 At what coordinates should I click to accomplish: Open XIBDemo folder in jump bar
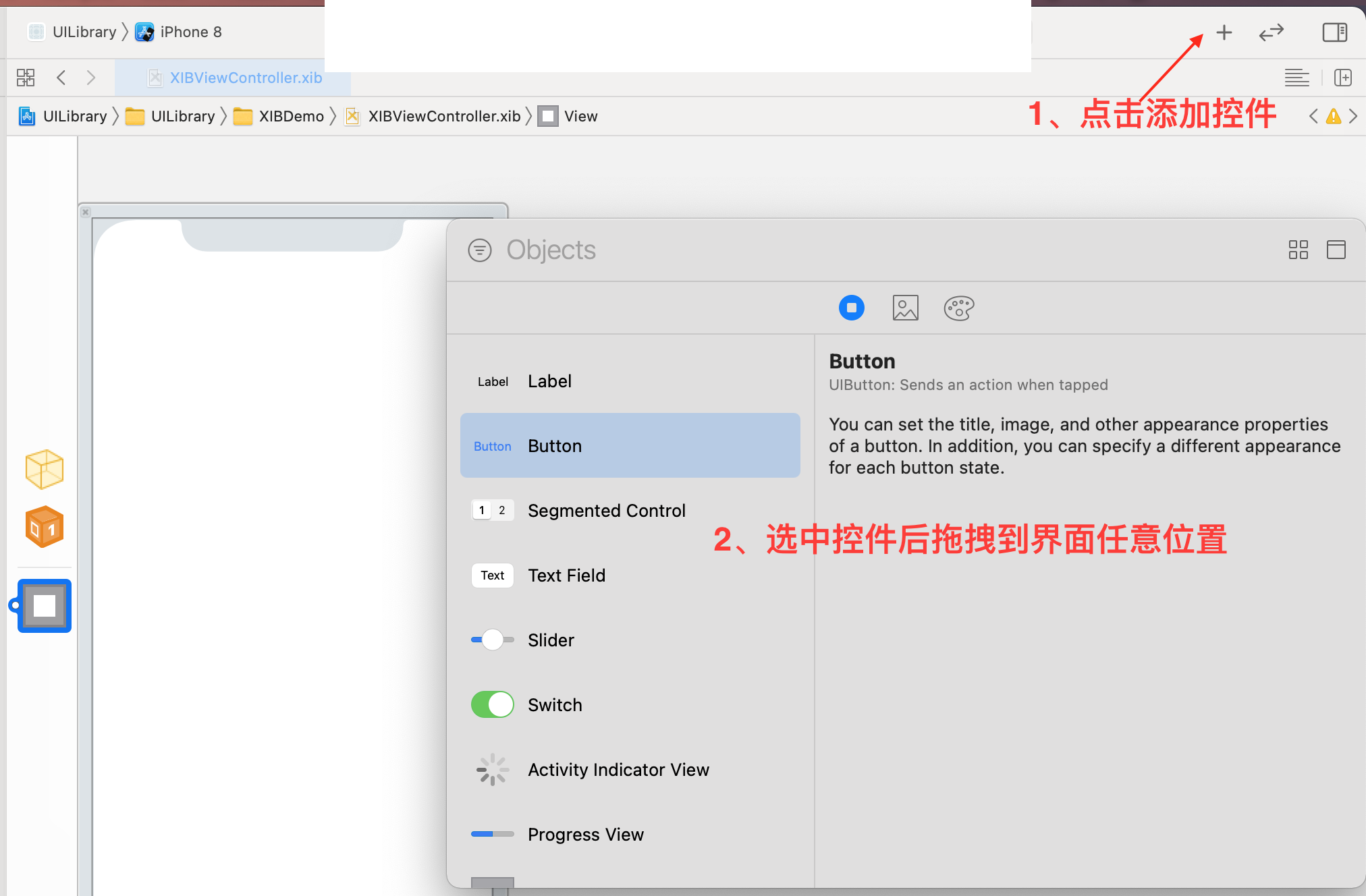279,116
